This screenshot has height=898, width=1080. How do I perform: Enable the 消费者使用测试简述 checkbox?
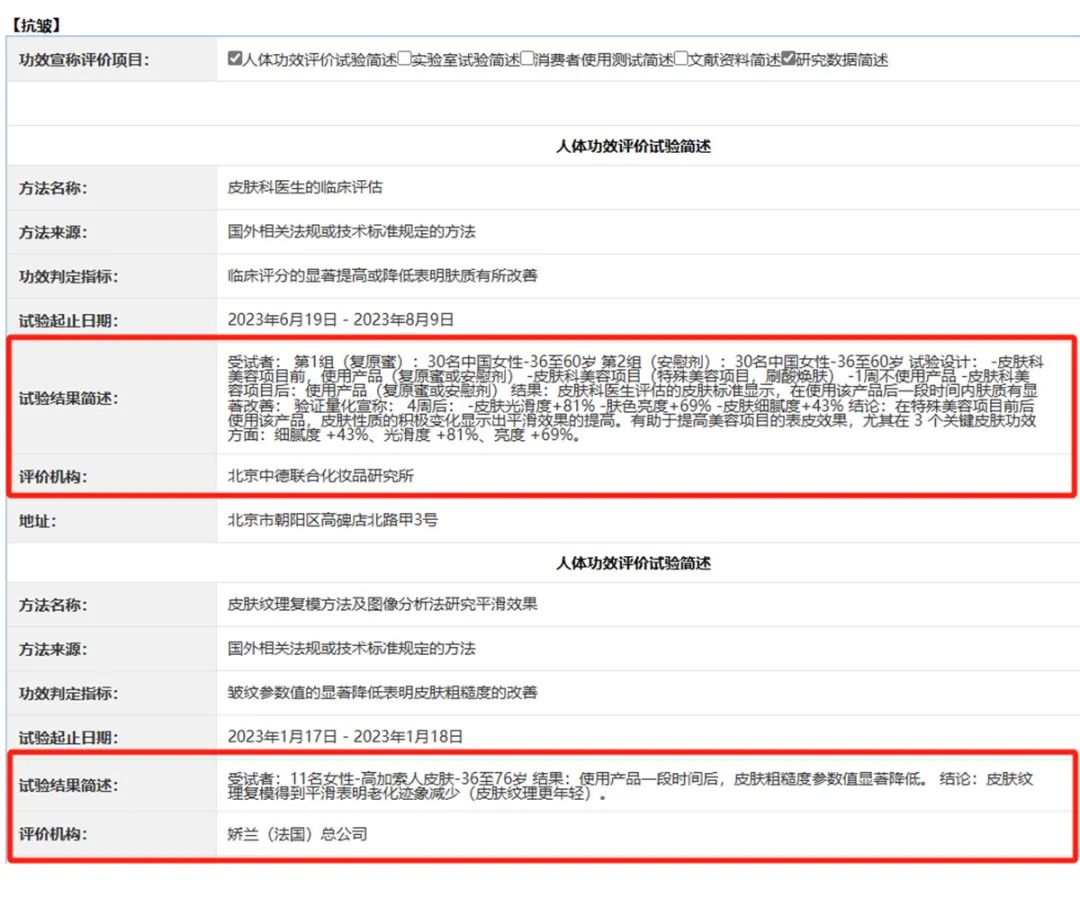tap(527, 59)
